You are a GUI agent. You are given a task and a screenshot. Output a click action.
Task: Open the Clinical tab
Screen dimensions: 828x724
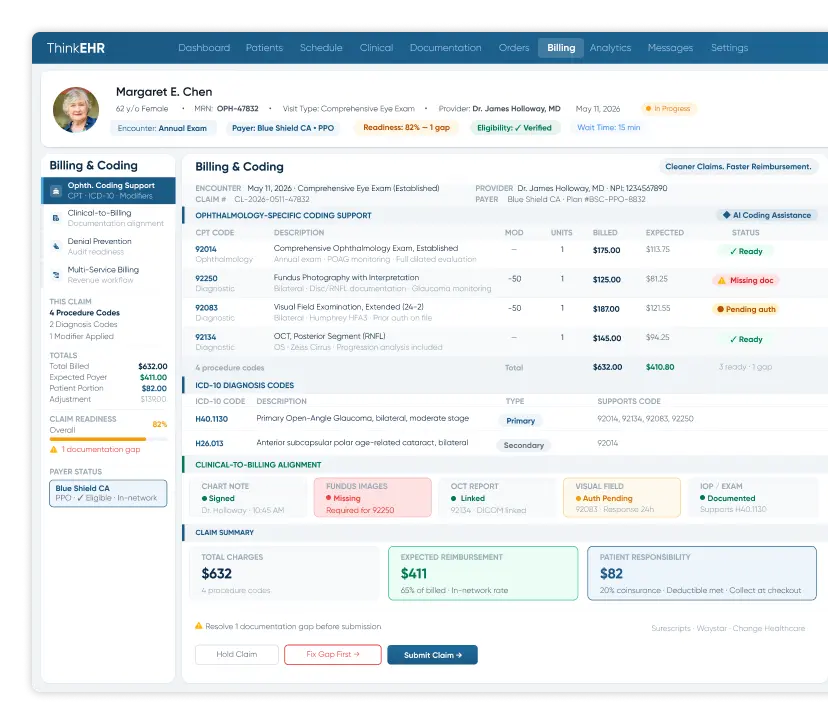376,48
